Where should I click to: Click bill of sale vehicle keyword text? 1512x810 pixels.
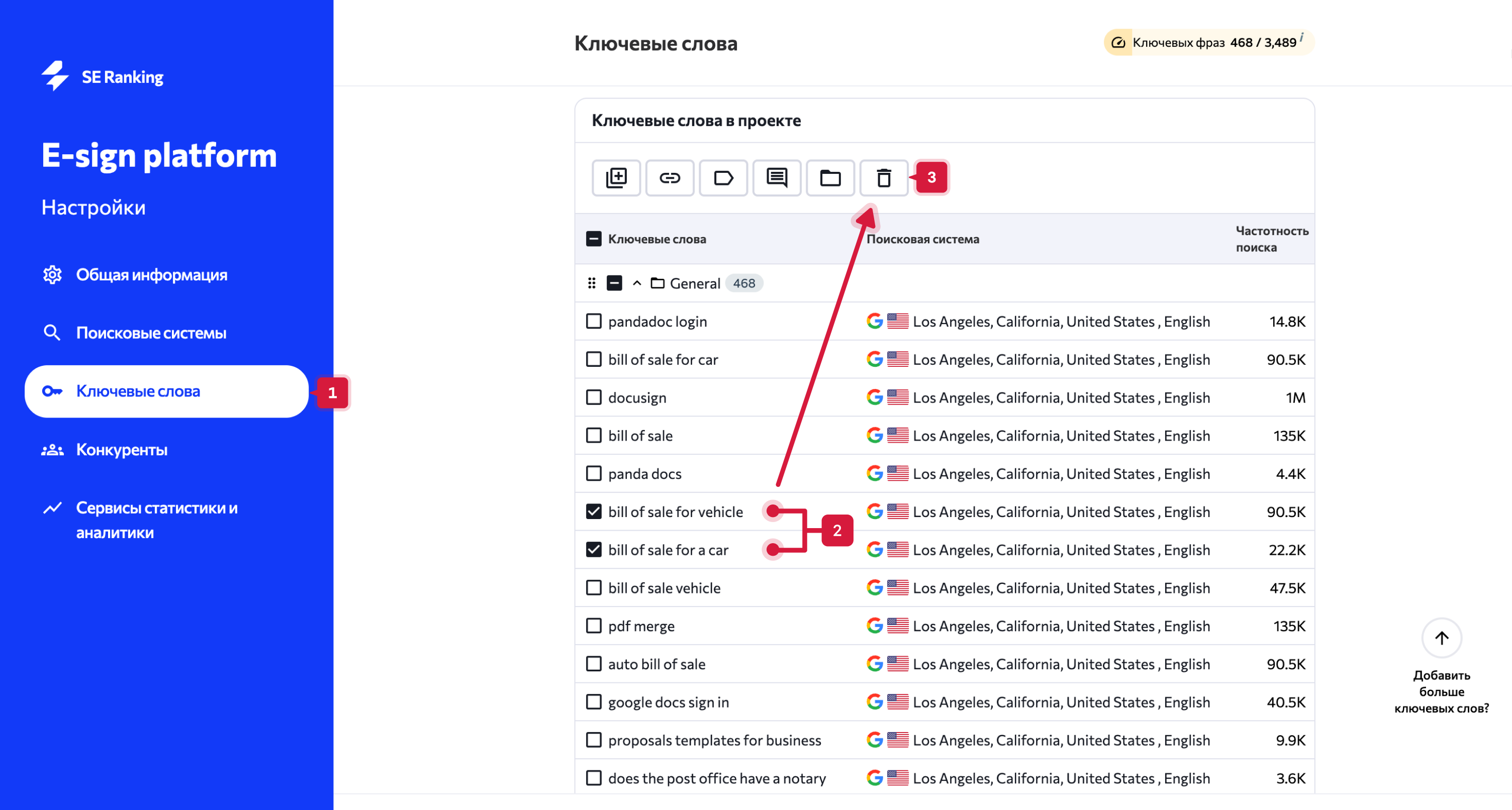point(664,587)
